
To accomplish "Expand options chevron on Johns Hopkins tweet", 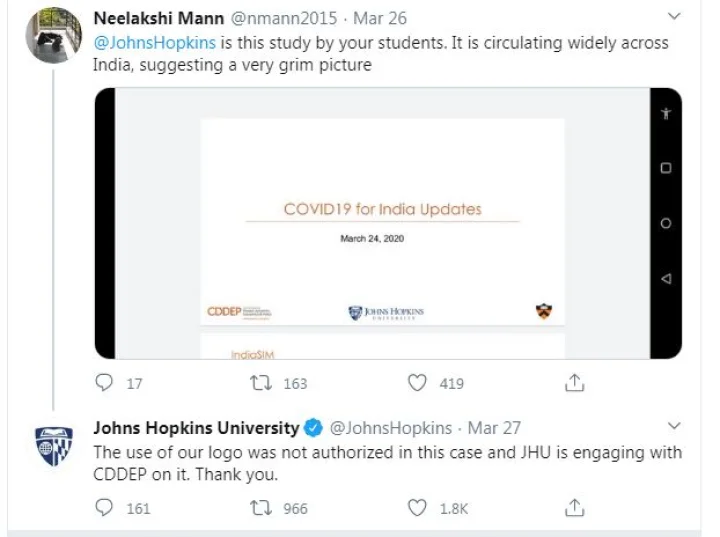I will pos(673,427).
